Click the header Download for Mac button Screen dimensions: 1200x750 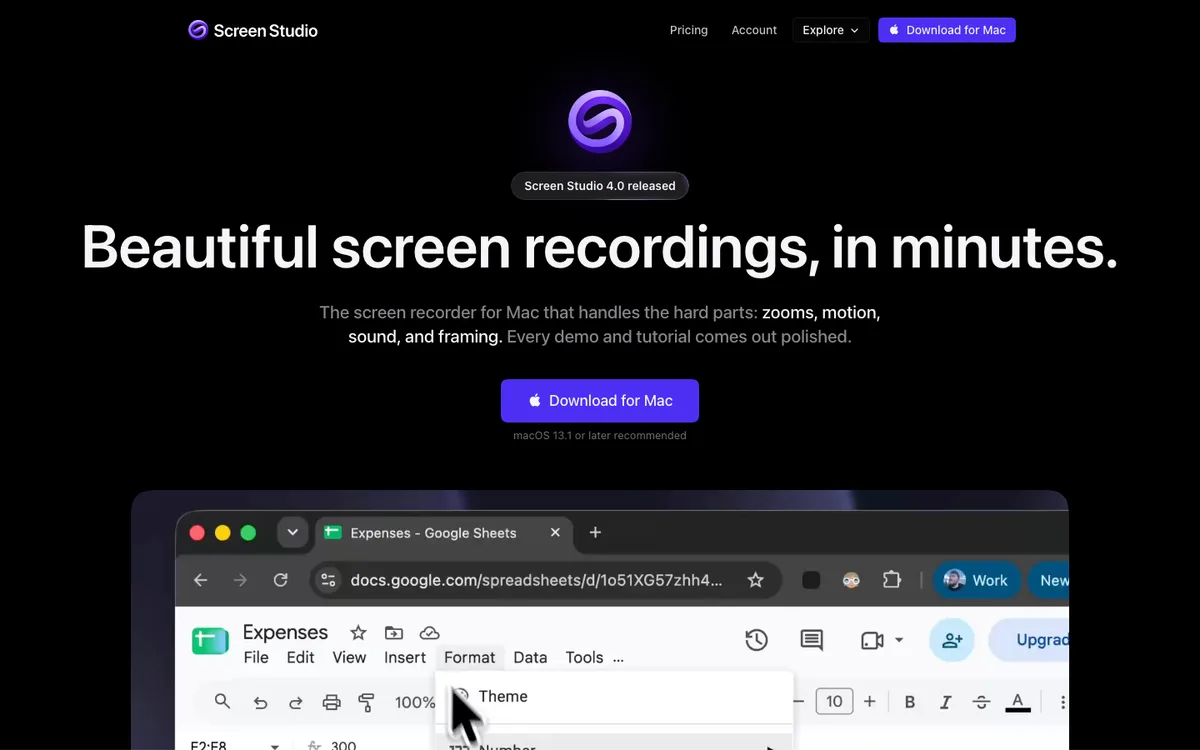point(947,30)
